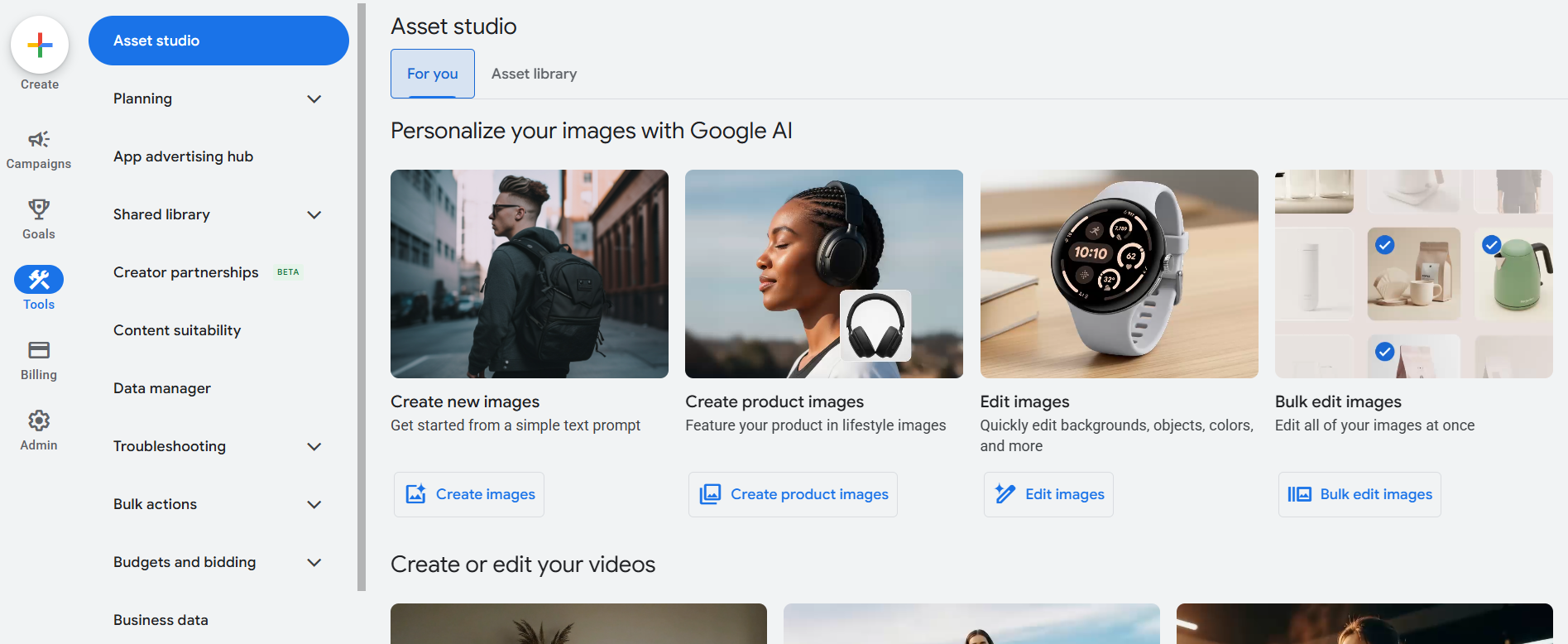Viewport: 1568px width, 644px height.
Task: Open Campaigns via megaphone icon
Action: click(39, 139)
